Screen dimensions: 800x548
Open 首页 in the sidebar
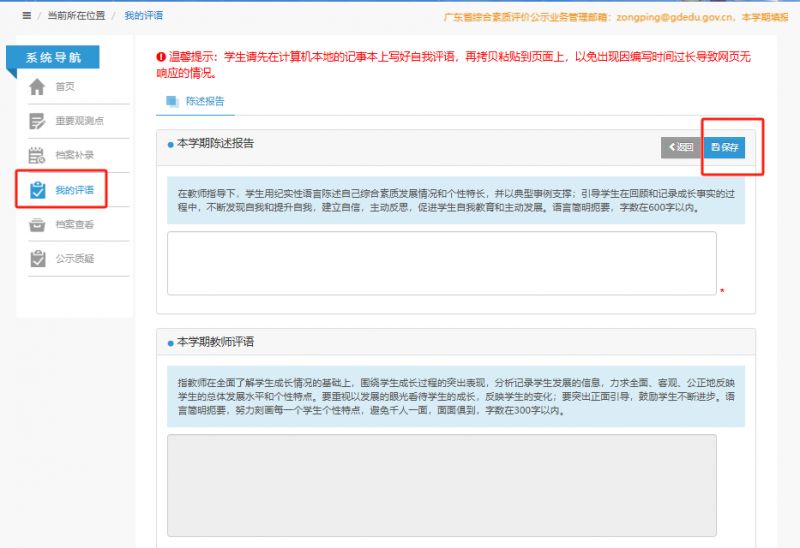pyautogui.click(x=65, y=87)
